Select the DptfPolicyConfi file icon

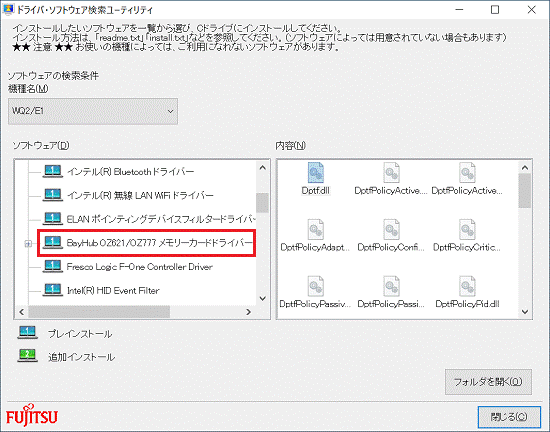tap(391, 229)
